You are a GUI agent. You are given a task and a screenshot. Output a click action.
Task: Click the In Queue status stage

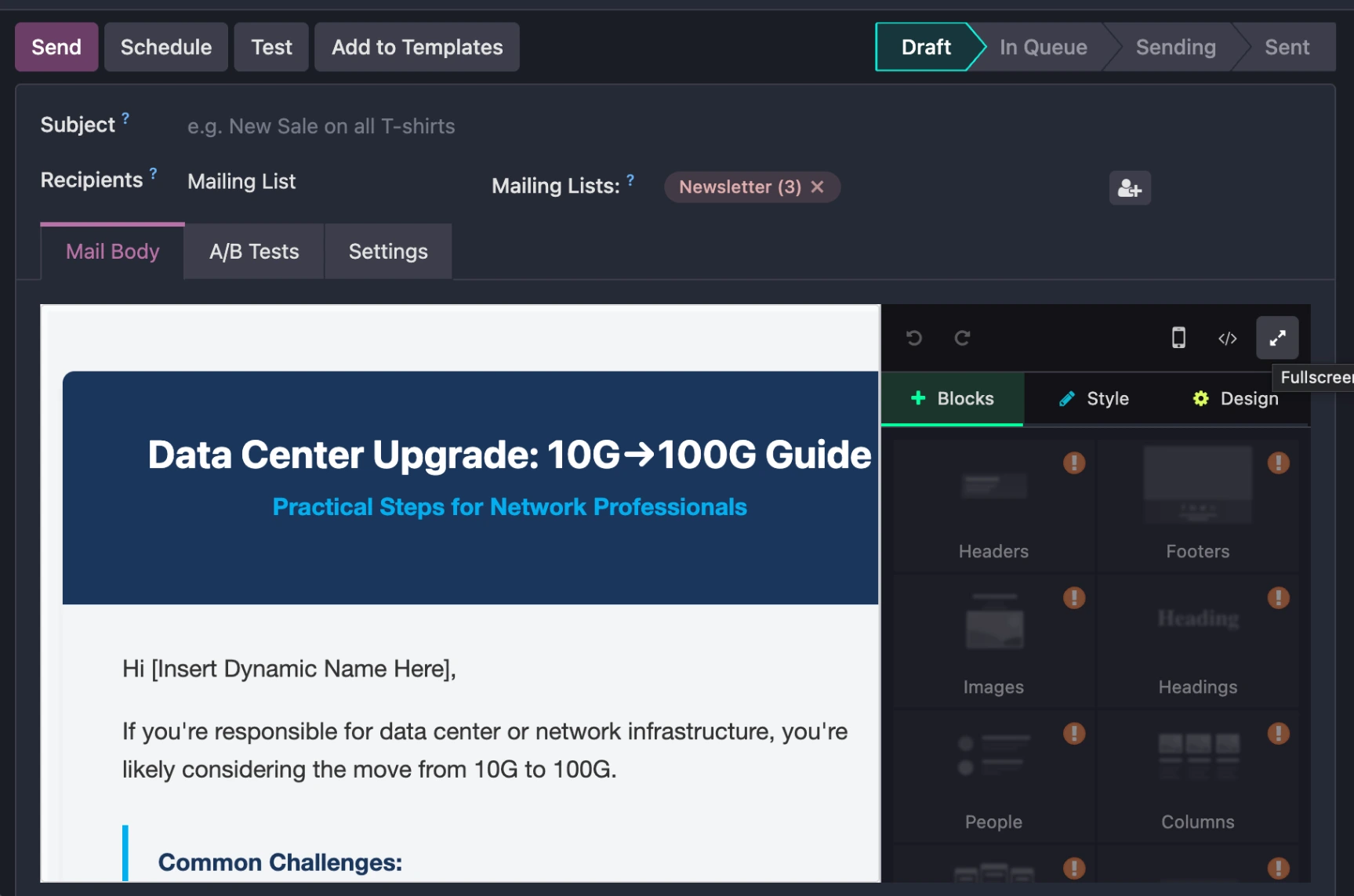pyautogui.click(x=1043, y=47)
